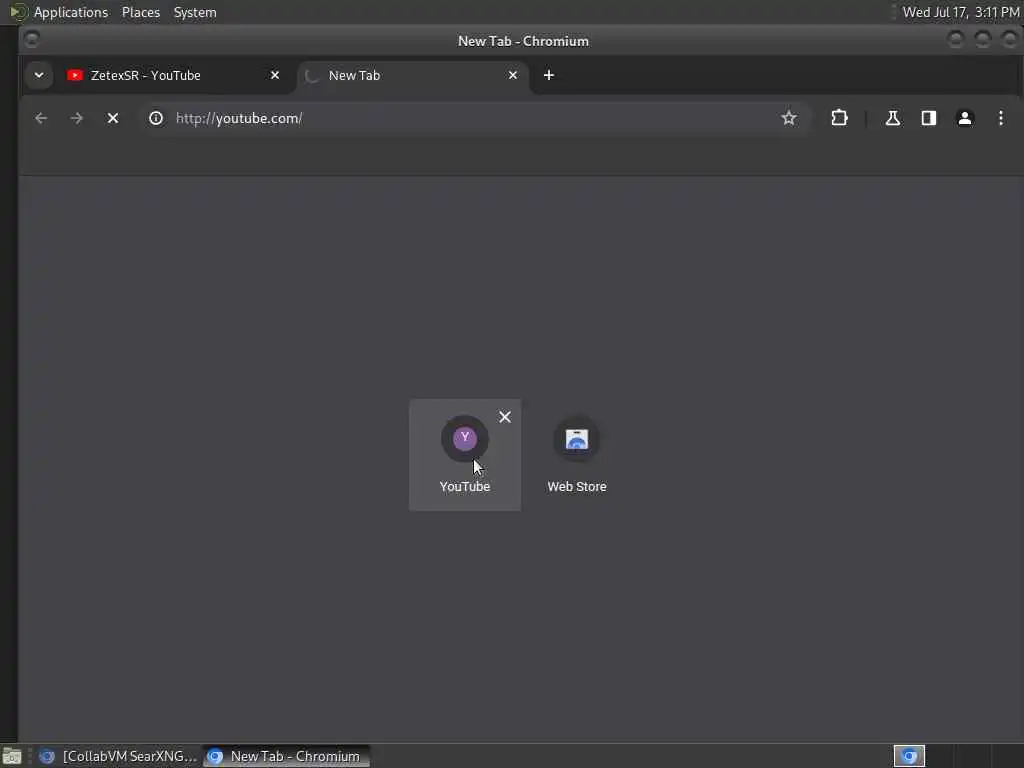Viewport: 1024px width, 768px height.
Task: View site information icon in address bar
Action: coord(156,118)
